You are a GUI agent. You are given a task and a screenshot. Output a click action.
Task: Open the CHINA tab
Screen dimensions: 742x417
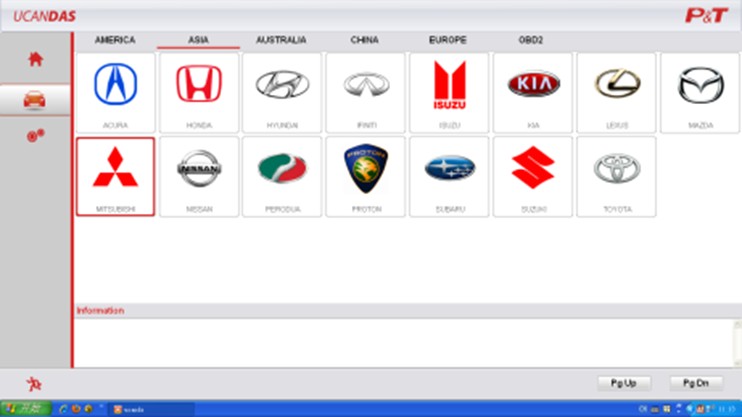click(364, 40)
